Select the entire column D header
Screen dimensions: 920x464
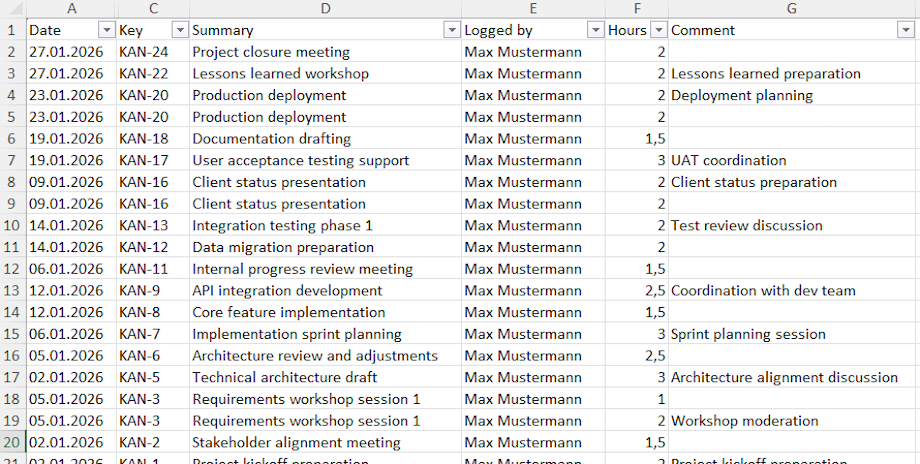[326, 9]
